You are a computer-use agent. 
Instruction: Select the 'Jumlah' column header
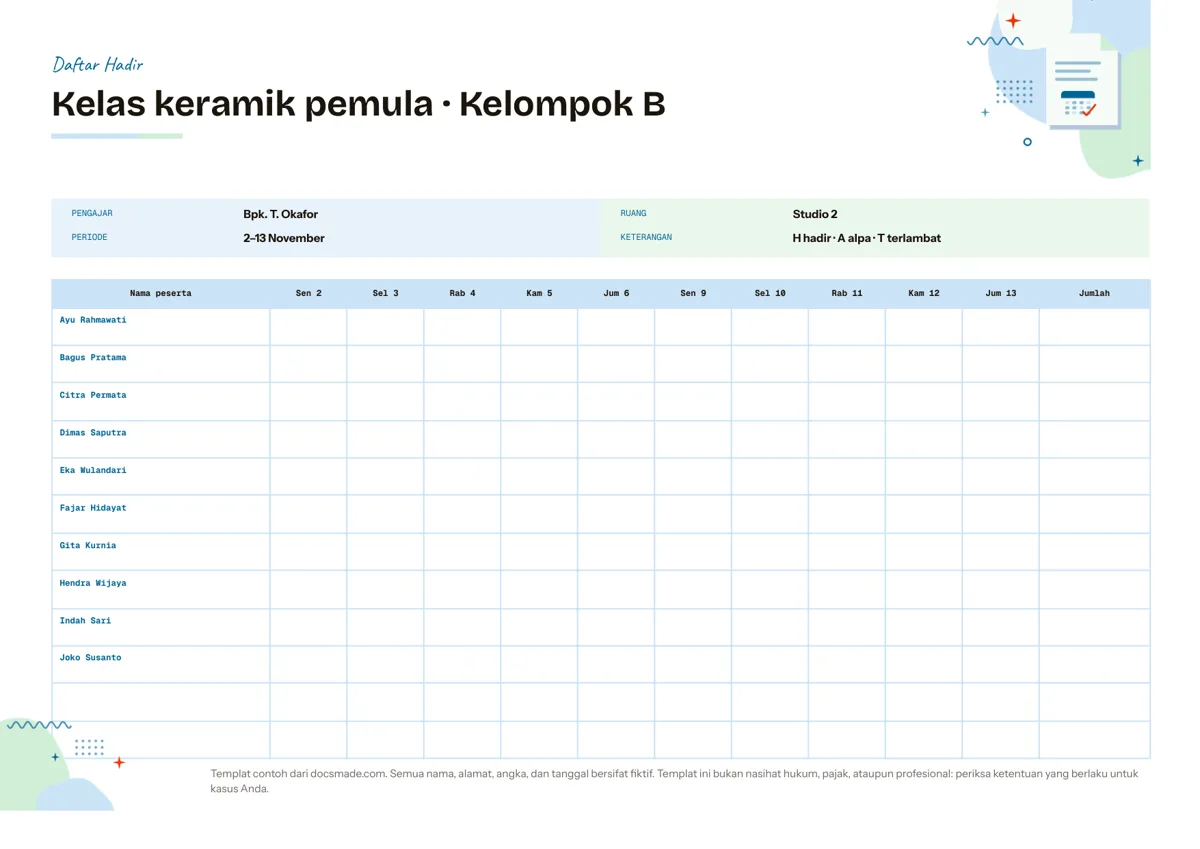(x=1095, y=294)
